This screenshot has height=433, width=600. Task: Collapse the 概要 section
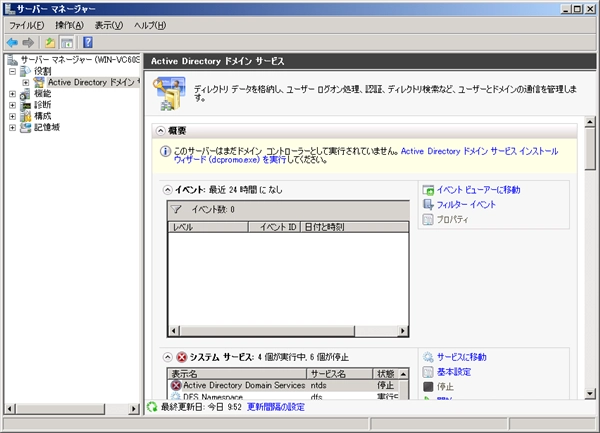[x=161, y=131]
